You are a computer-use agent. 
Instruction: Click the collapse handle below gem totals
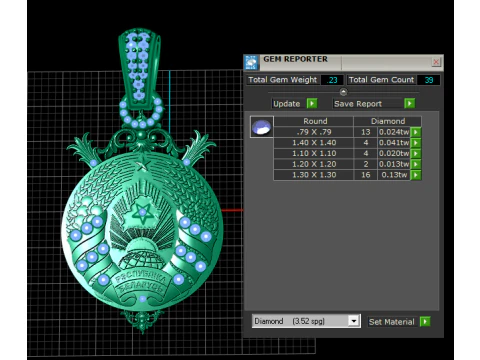click(343, 92)
